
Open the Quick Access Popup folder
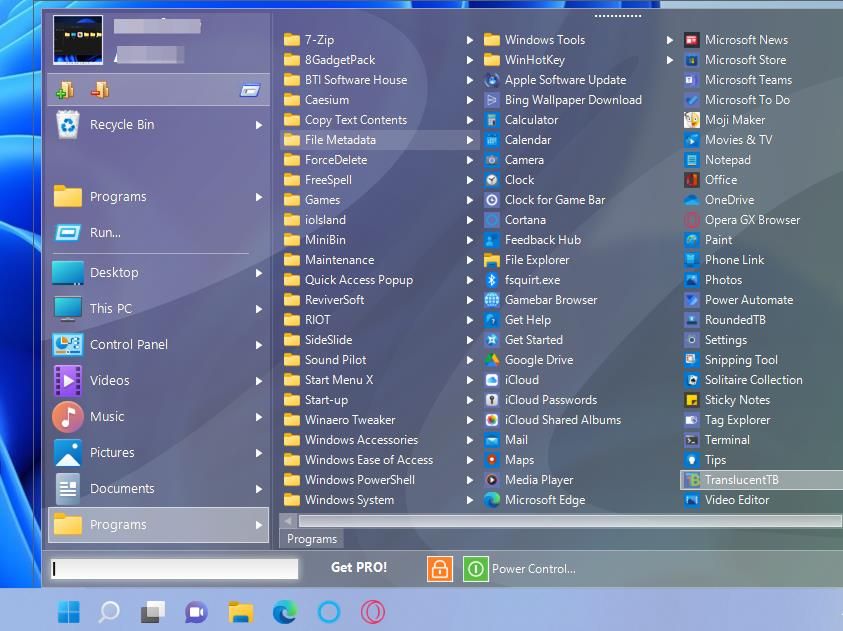pos(380,279)
